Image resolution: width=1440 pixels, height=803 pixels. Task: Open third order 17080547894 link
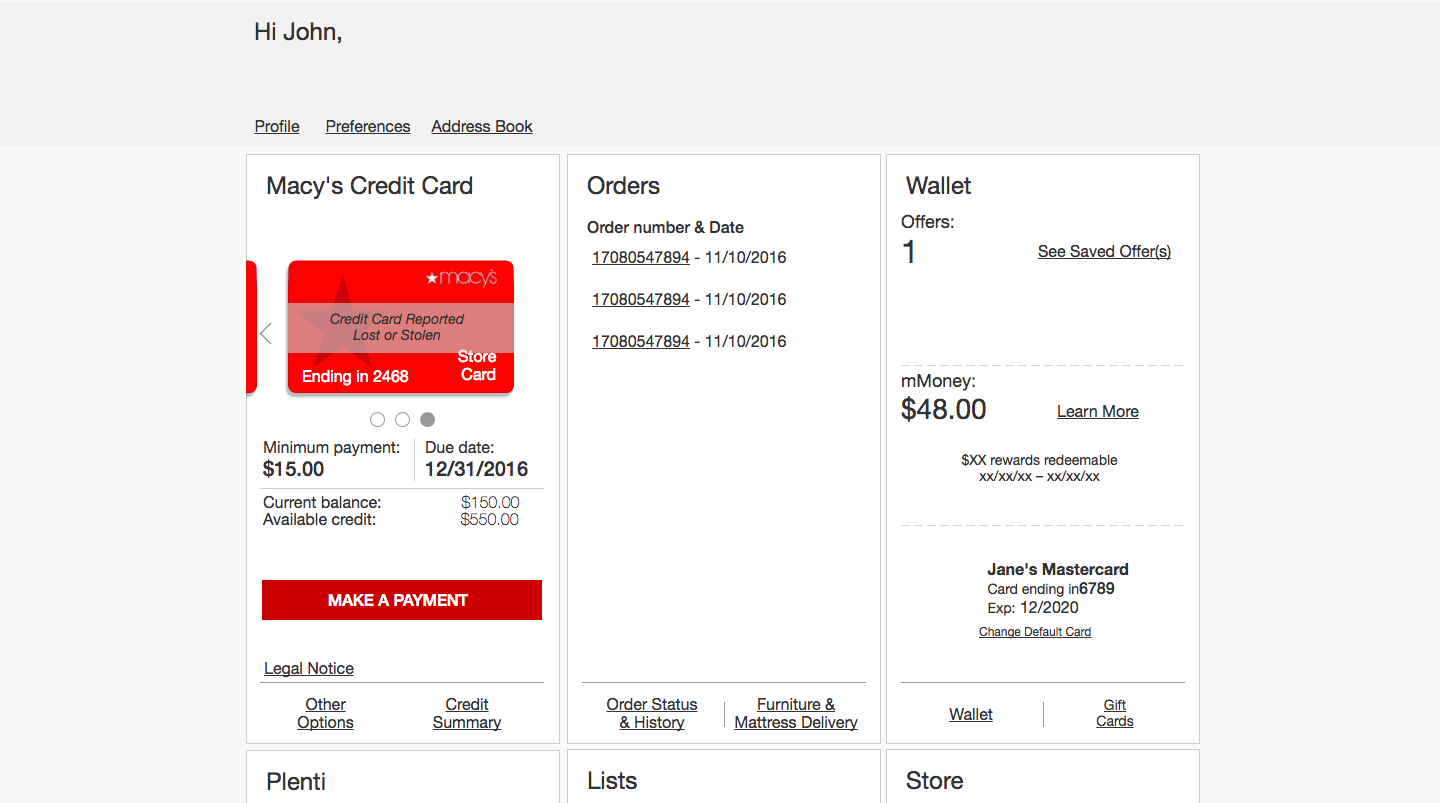(x=640, y=341)
